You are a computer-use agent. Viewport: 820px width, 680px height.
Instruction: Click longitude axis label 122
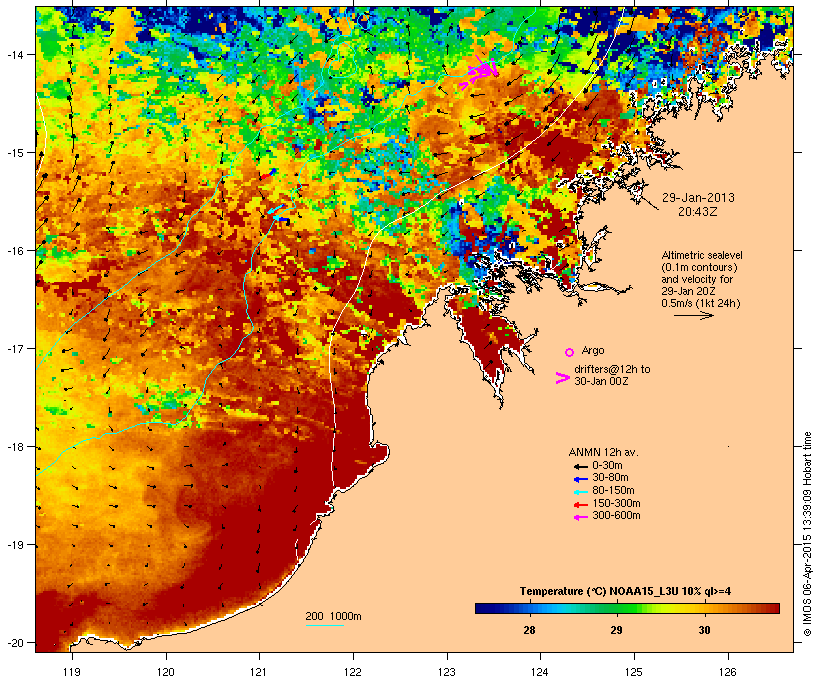click(x=353, y=672)
